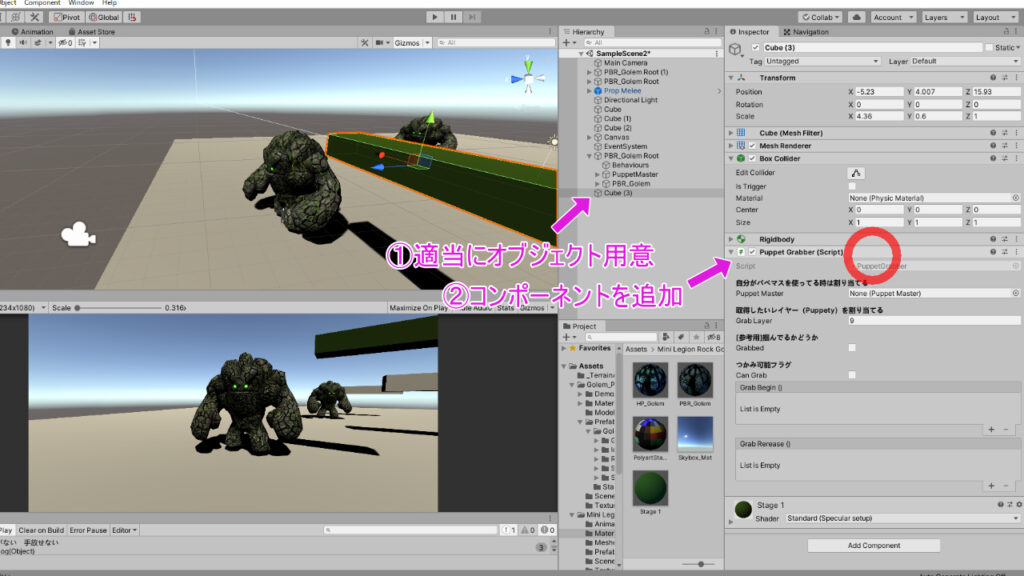Click the Pause button next to Play
1024x576 pixels.
click(452, 17)
